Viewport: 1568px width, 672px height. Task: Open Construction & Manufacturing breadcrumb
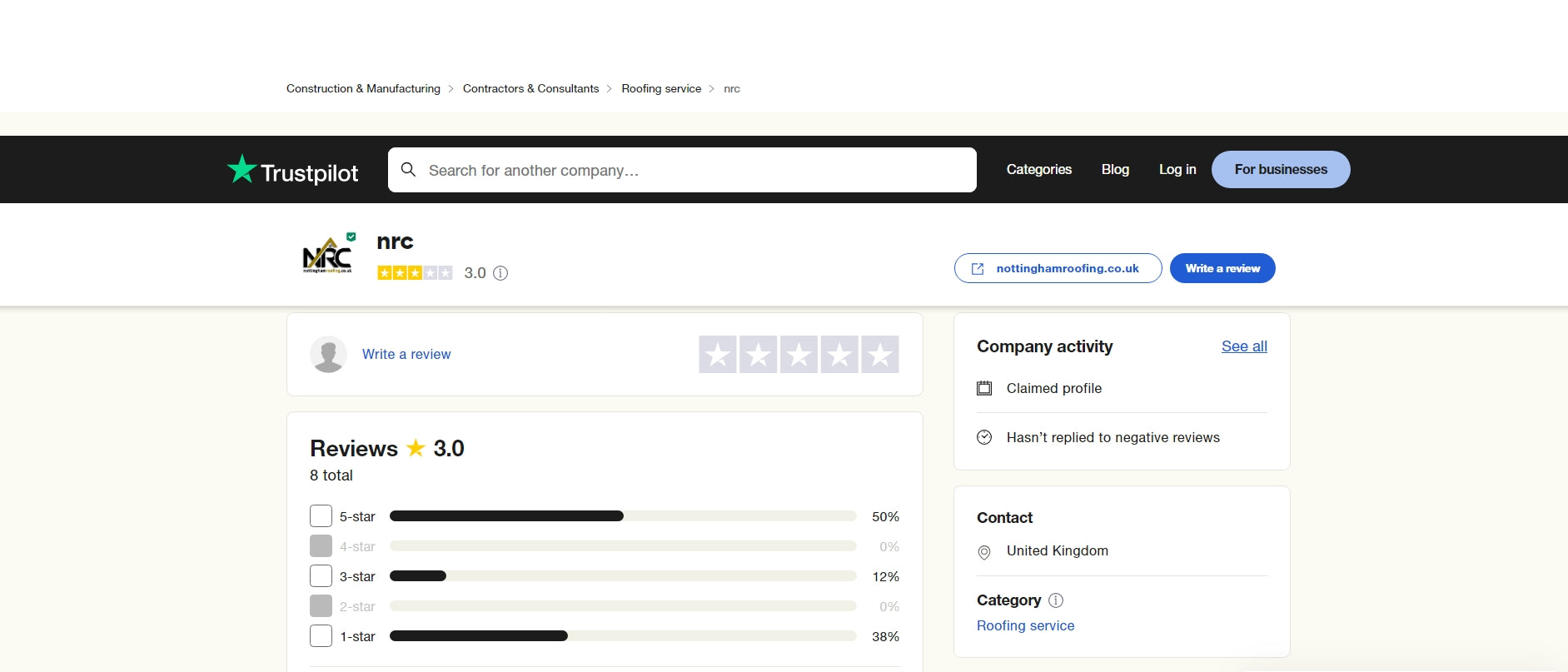[363, 88]
